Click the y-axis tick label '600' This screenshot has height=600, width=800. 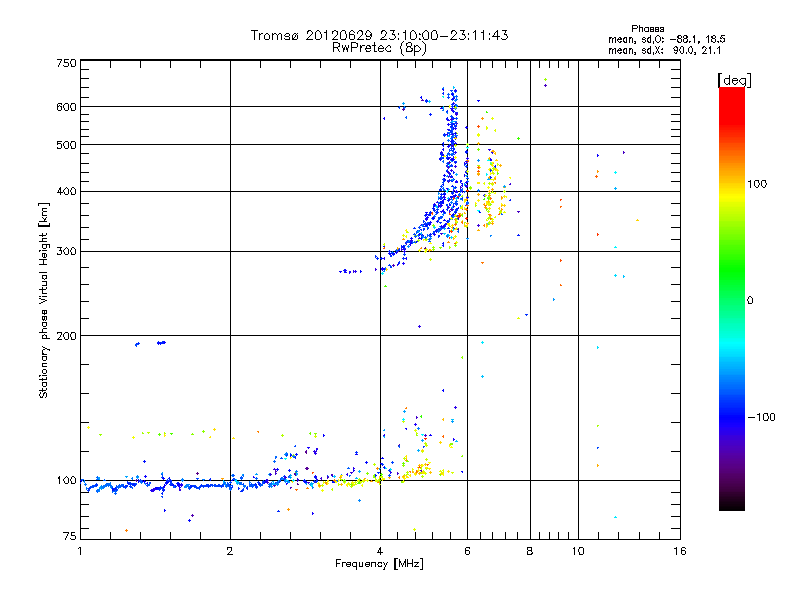(x=67, y=107)
